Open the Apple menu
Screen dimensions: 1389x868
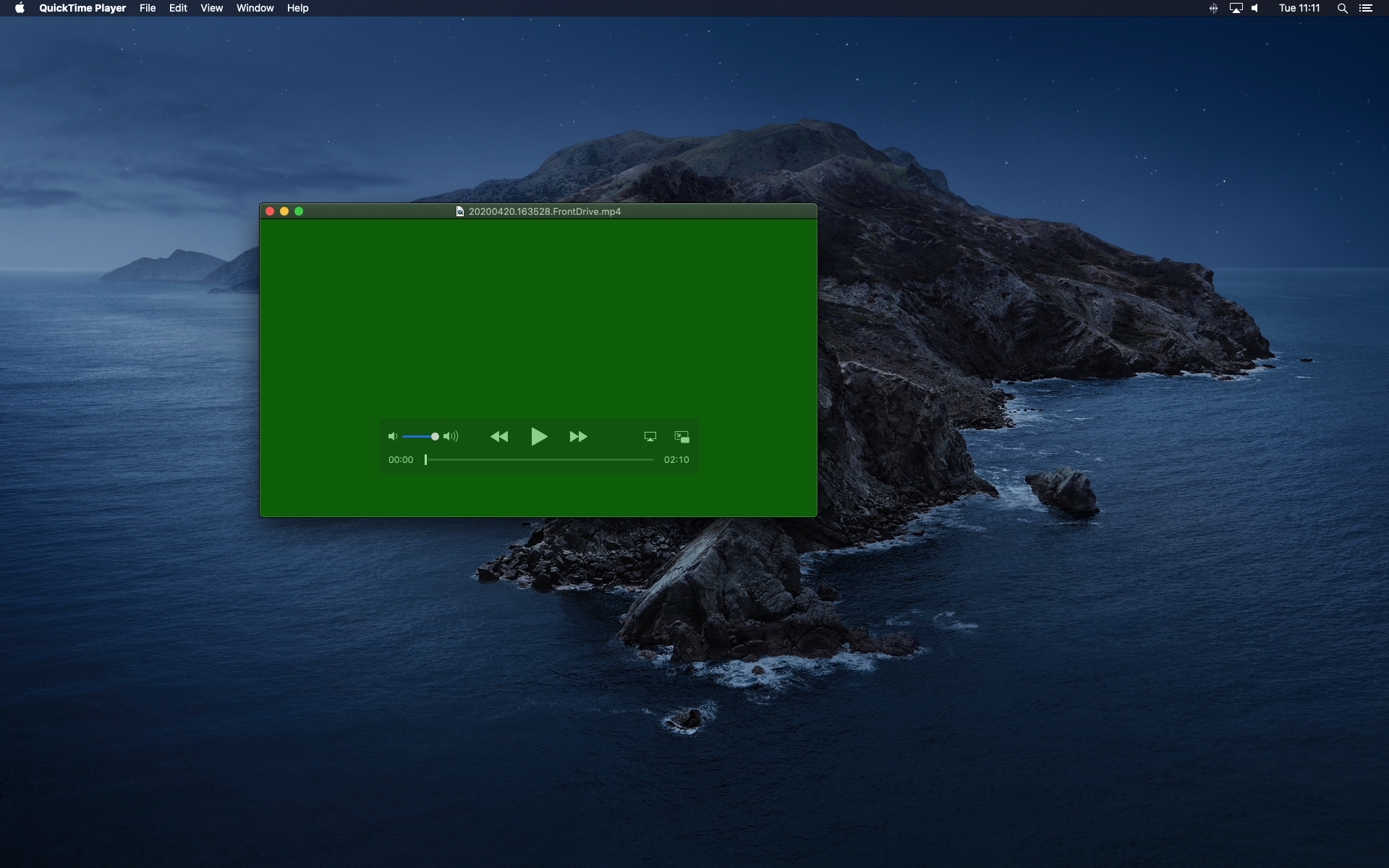click(19, 8)
